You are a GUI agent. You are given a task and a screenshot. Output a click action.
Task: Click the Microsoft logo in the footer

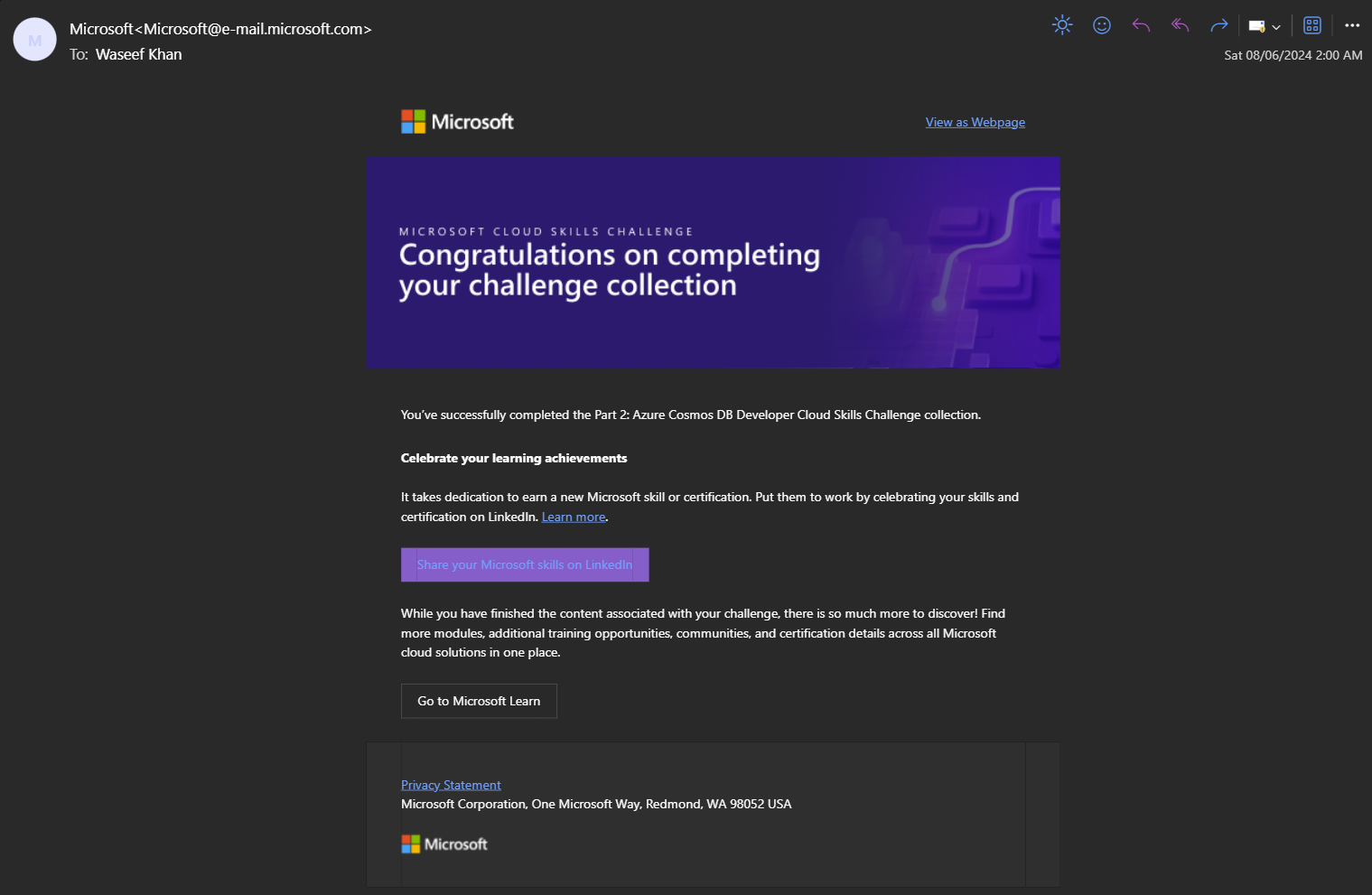pyautogui.click(x=444, y=844)
